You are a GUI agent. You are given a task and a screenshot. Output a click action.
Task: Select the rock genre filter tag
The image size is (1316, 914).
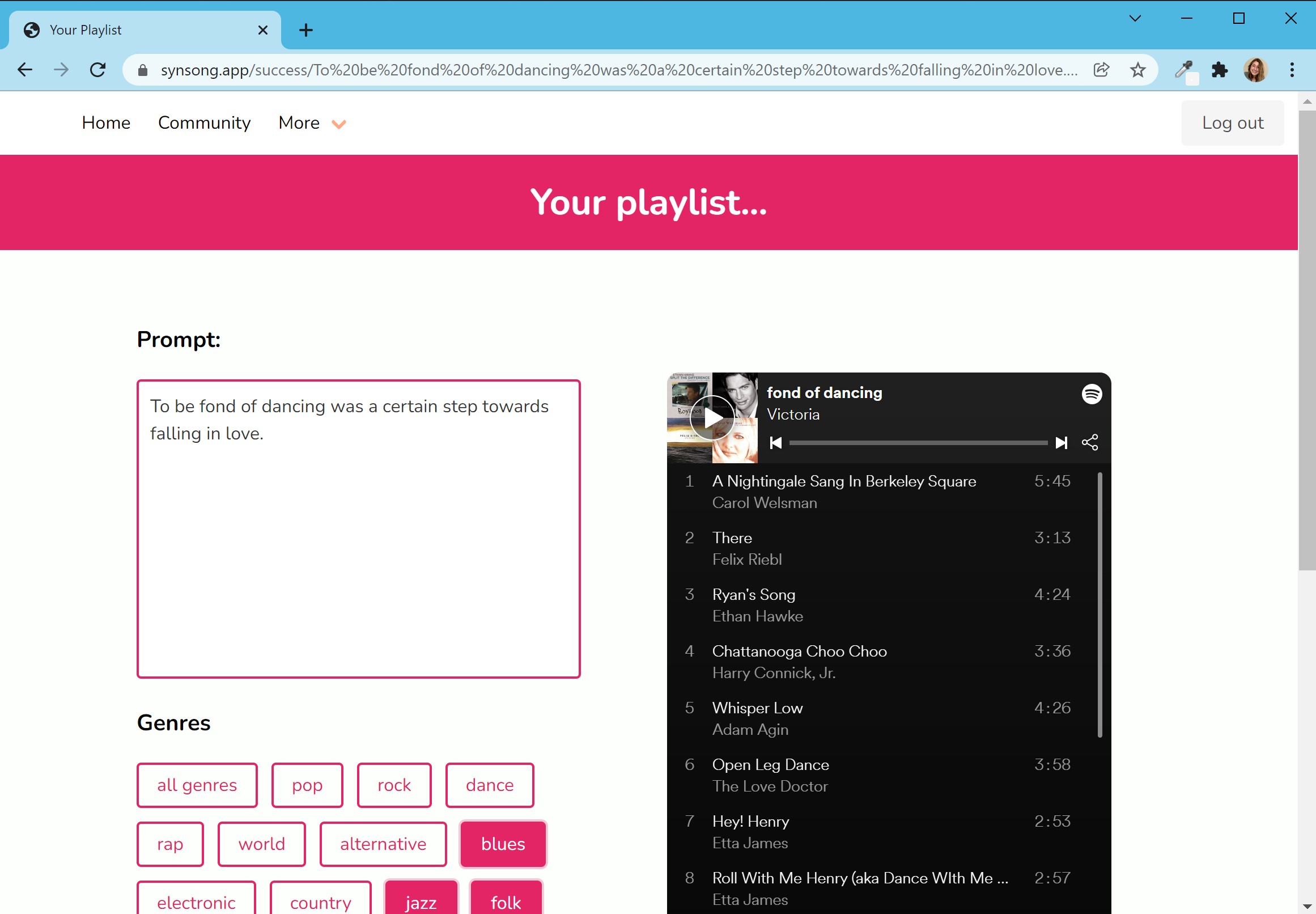(393, 785)
